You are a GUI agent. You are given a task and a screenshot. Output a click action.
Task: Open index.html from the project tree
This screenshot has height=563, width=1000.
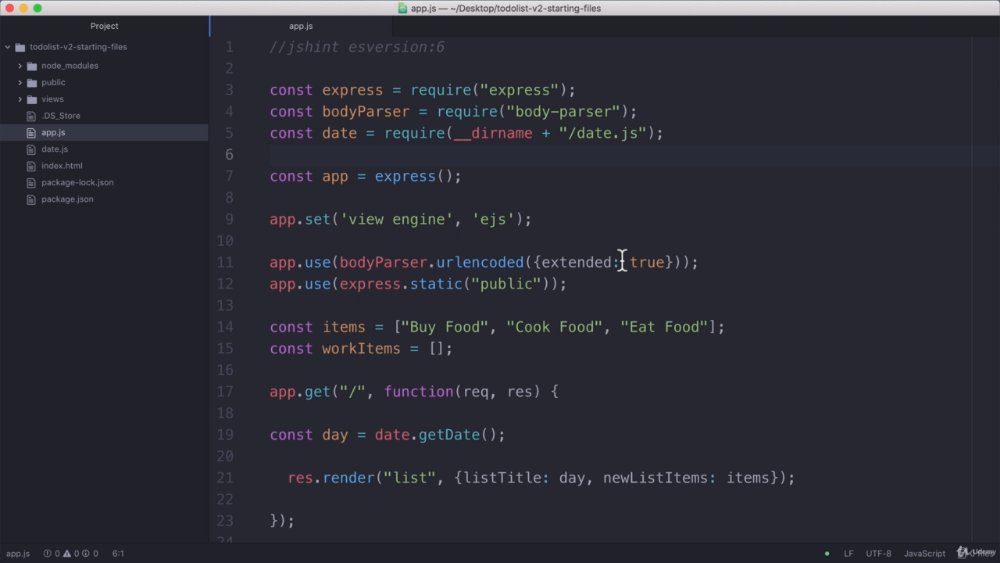click(62, 166)
